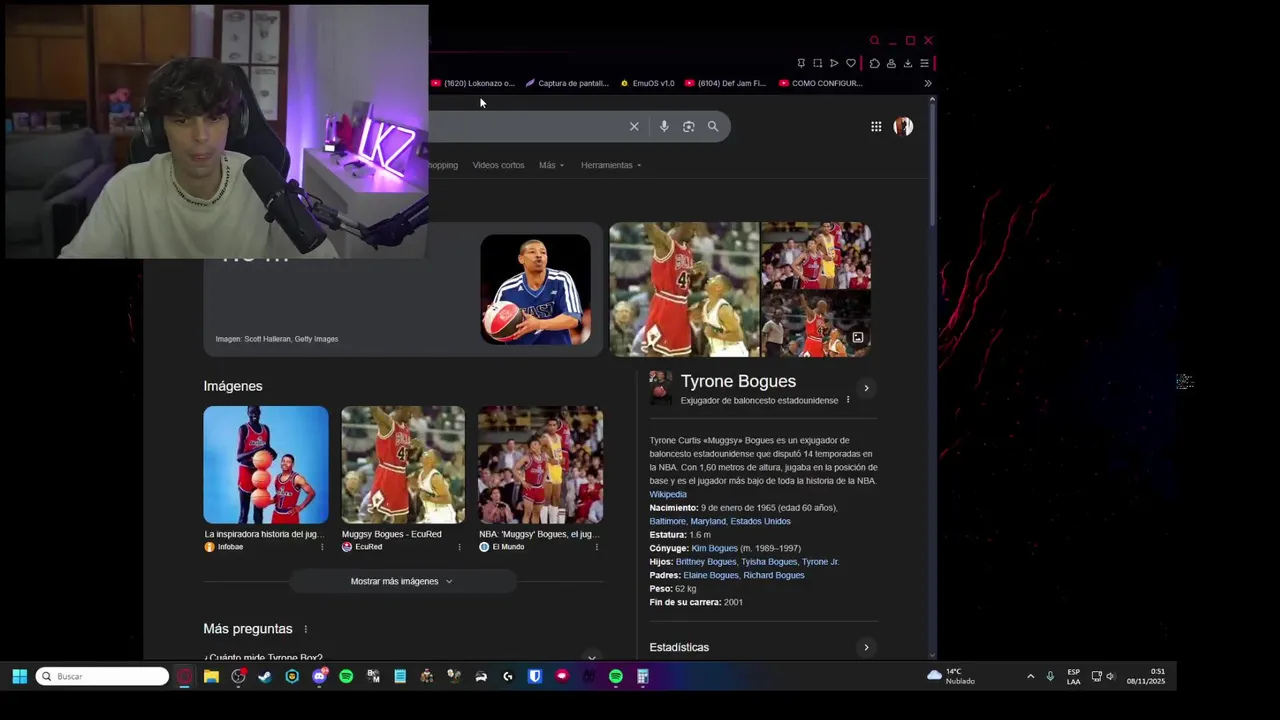Expand Tyrone Bogues panel arrow
Image resolution: width=1280 pixels, height=720 pixels.
pyautogui.click(x=866, y=388)
